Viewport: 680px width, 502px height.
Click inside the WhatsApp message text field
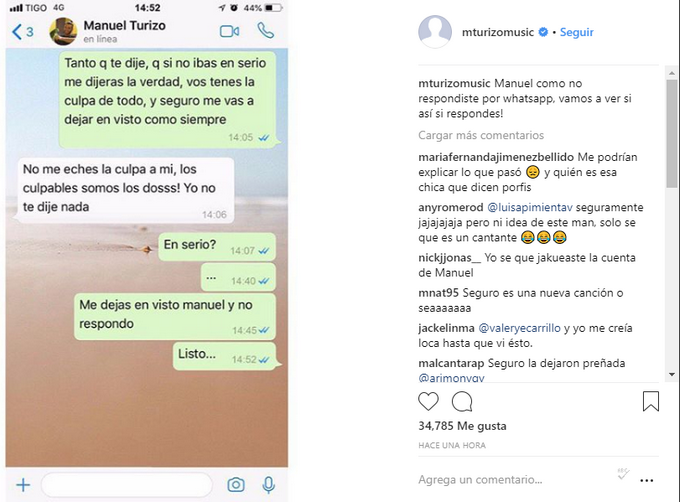click(x=127, y=485)
